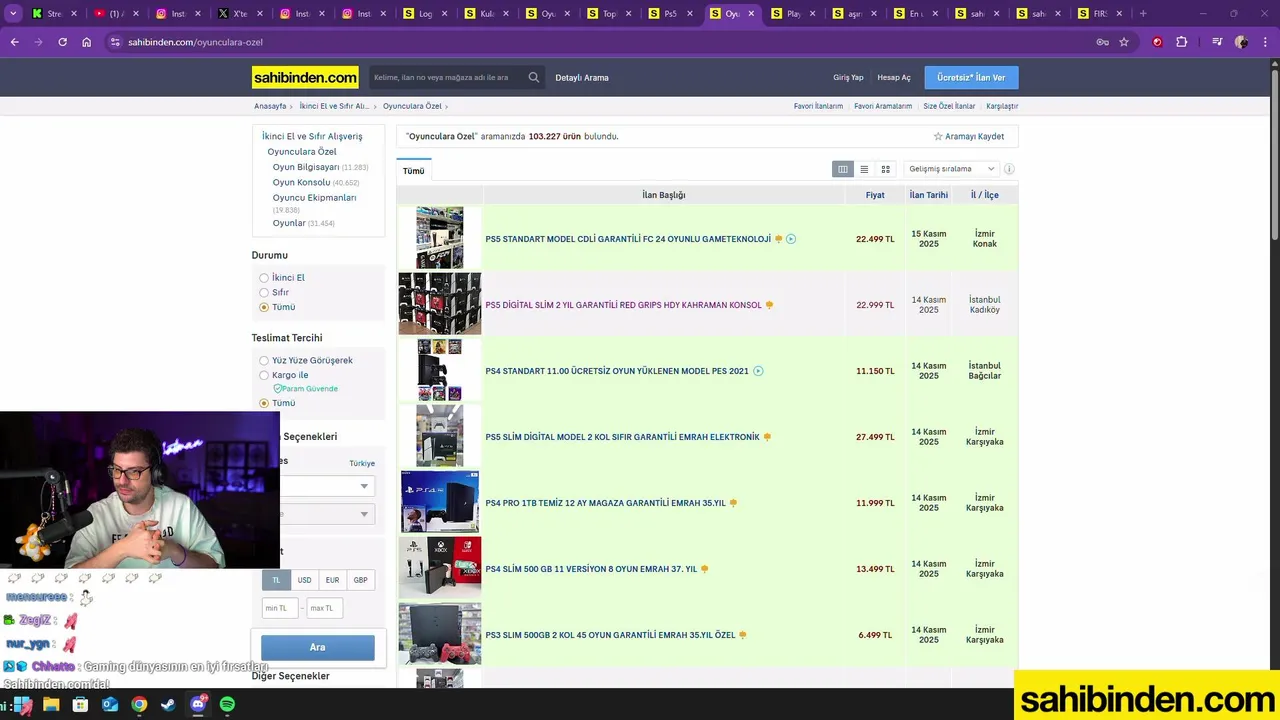Go back using the browser back arrow
1280x720 pixels.
coord(14,42)
